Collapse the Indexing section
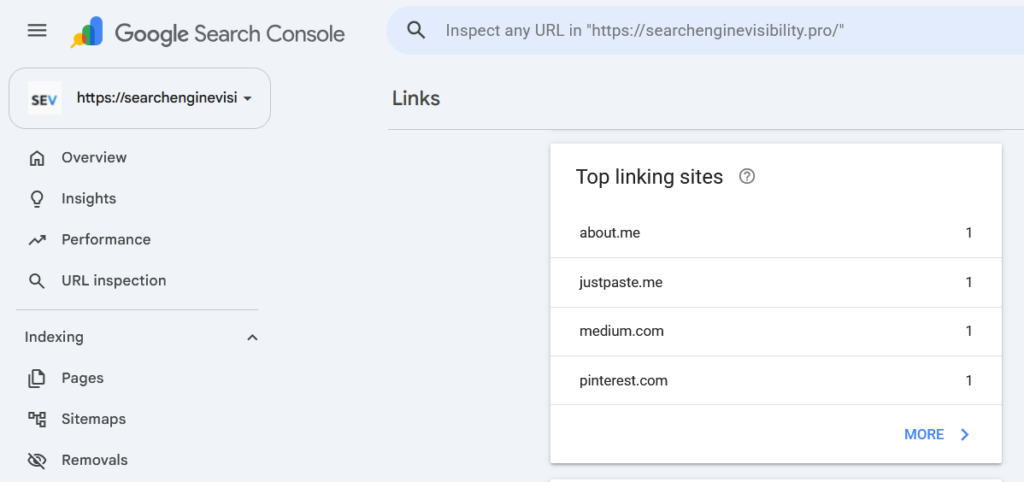 pyautogui.click(x=252, y=338)
